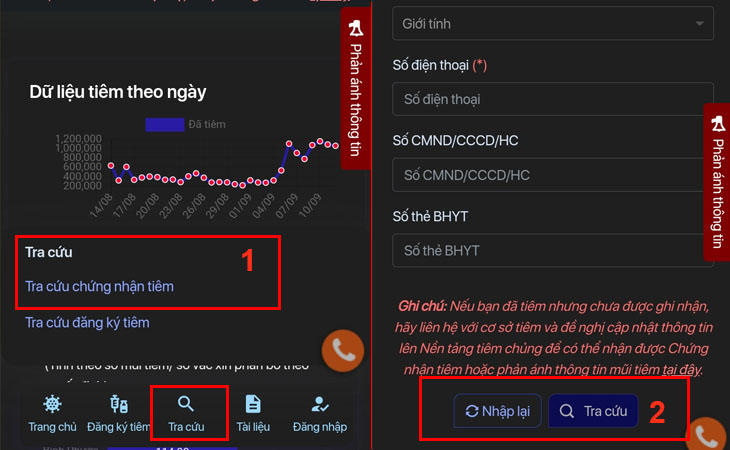
Task: Focus the Số CMND/CCCD/HC input field
Action: click(553, 175)
